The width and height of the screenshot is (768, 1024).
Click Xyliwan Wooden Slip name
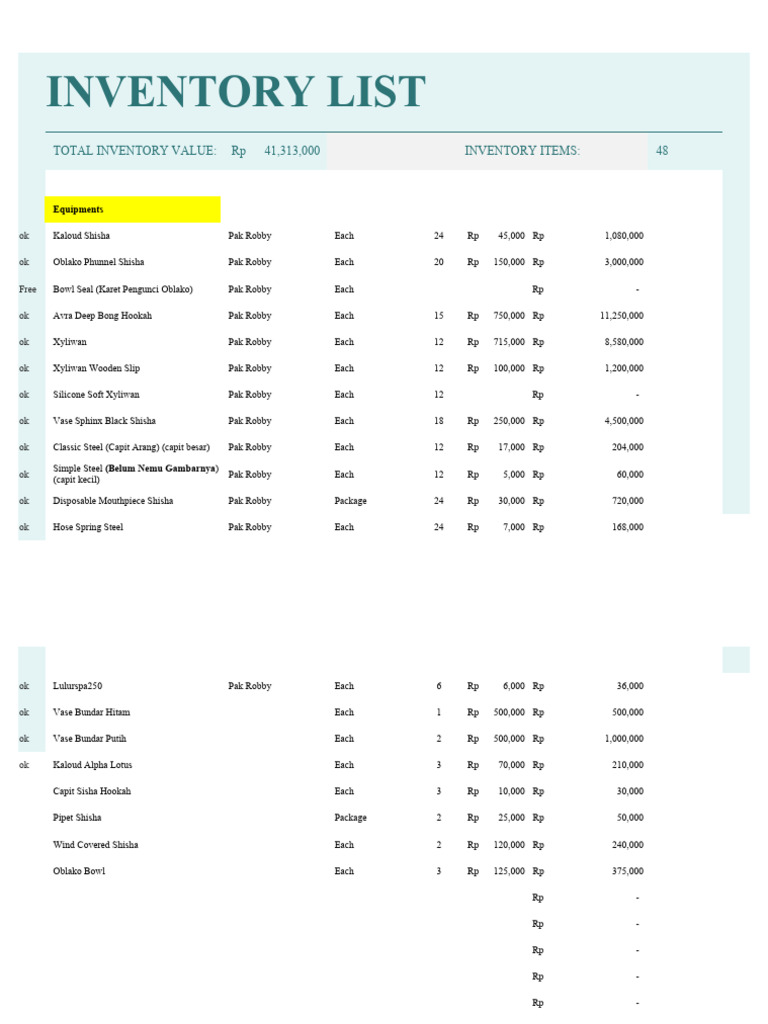click(97, 368)
